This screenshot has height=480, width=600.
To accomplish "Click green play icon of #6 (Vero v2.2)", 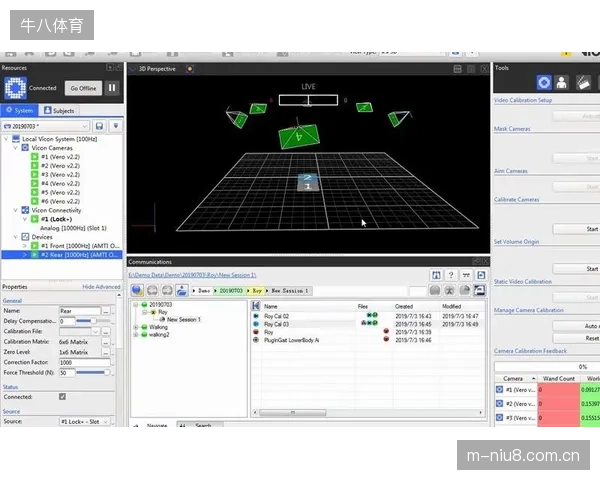I will pos(34,201).
